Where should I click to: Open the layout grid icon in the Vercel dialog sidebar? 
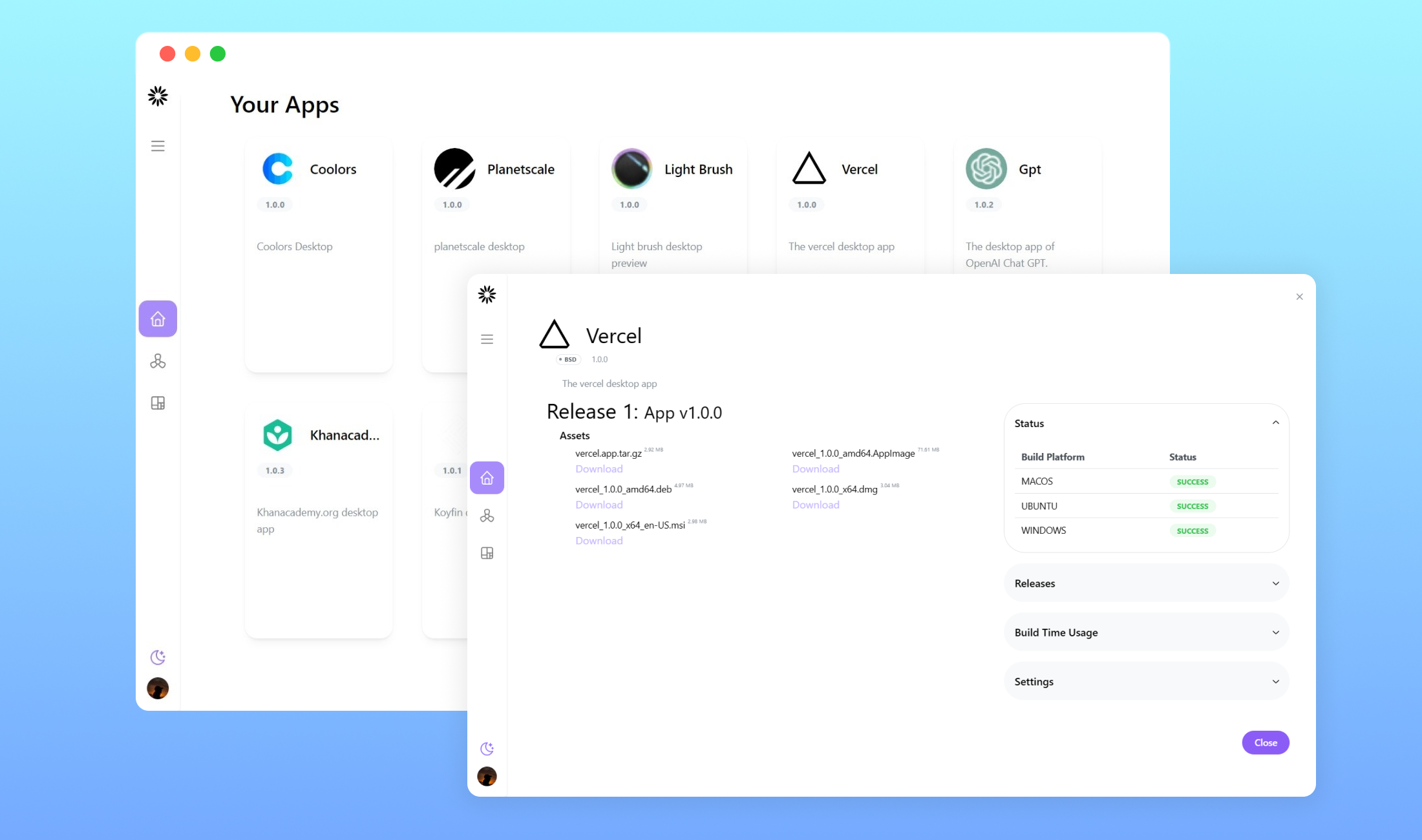[487, 553]
